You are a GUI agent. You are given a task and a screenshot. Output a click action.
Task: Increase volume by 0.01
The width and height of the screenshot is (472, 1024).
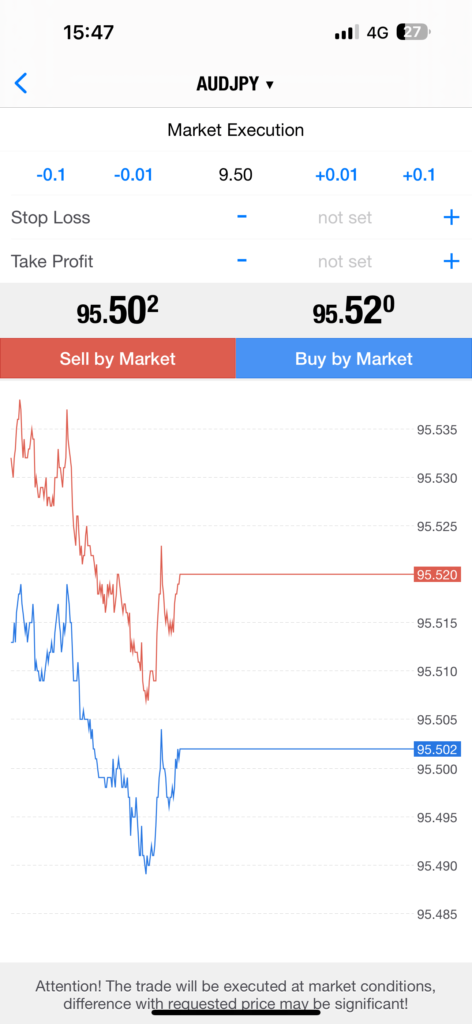[x=336, y=175]
